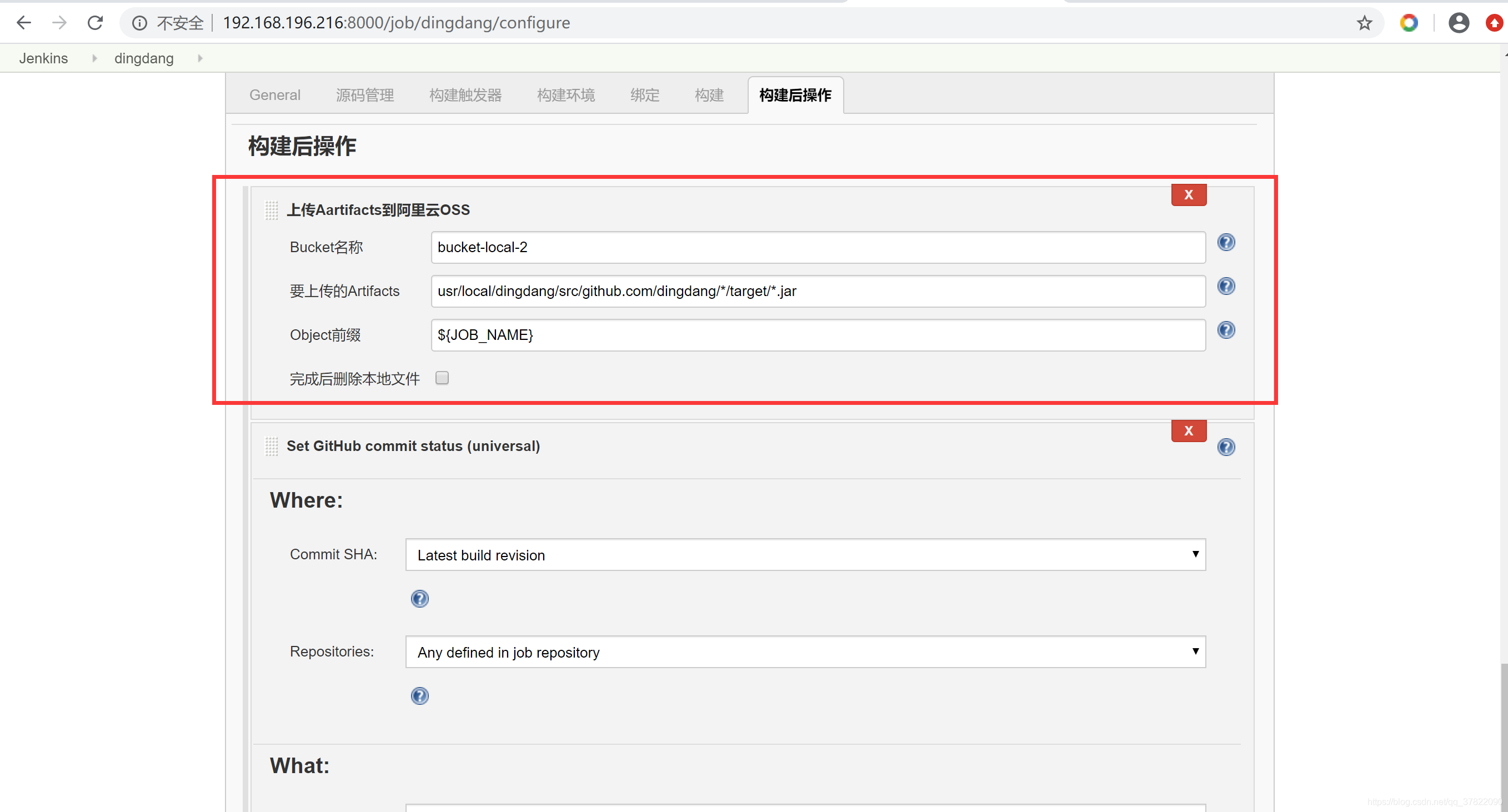
Task: Focus the Bucket名称 input field
Action: point(818,247)
